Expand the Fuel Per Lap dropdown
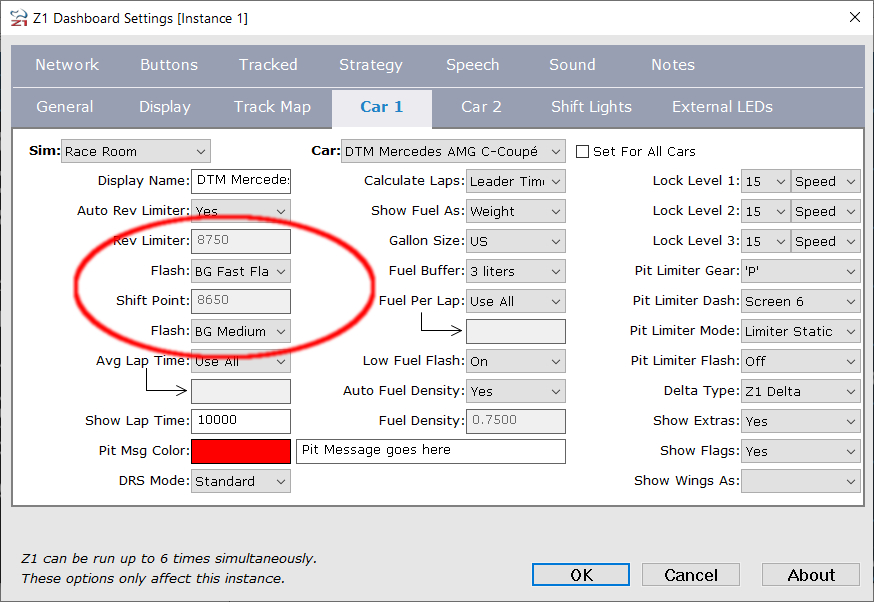 click(x=516, y=302)
